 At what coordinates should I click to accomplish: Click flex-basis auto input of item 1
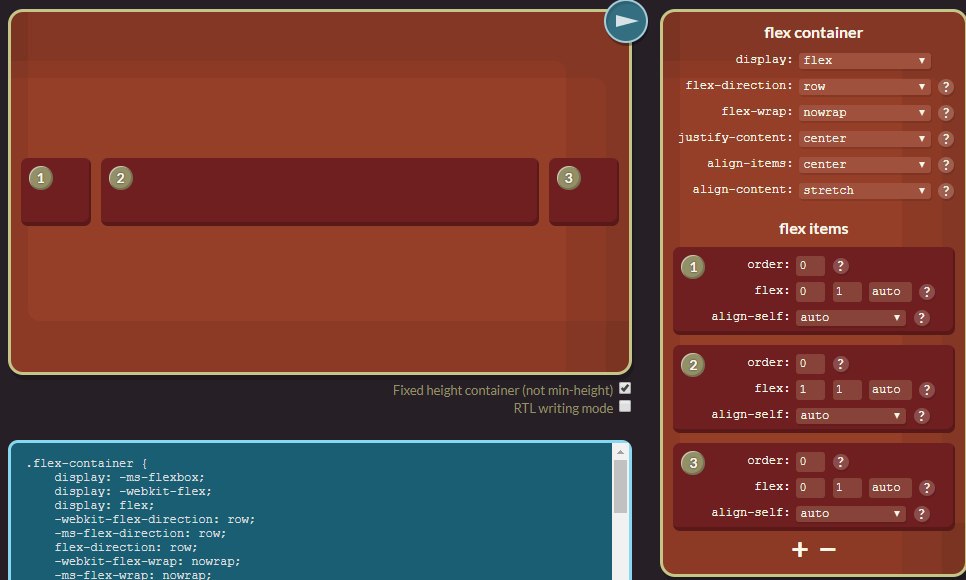pos(890,292)
